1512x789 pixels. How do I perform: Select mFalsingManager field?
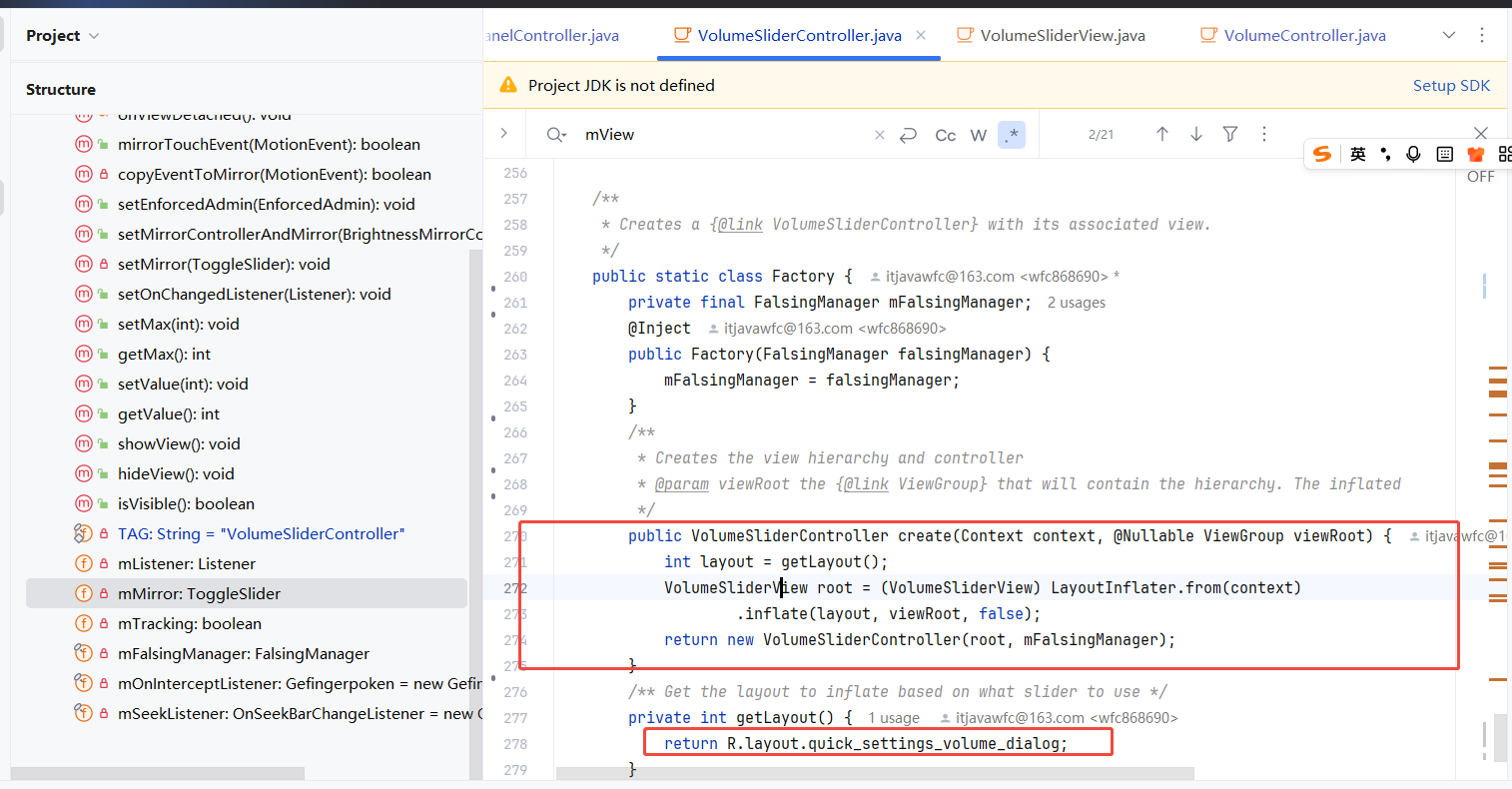coord(244,654)
